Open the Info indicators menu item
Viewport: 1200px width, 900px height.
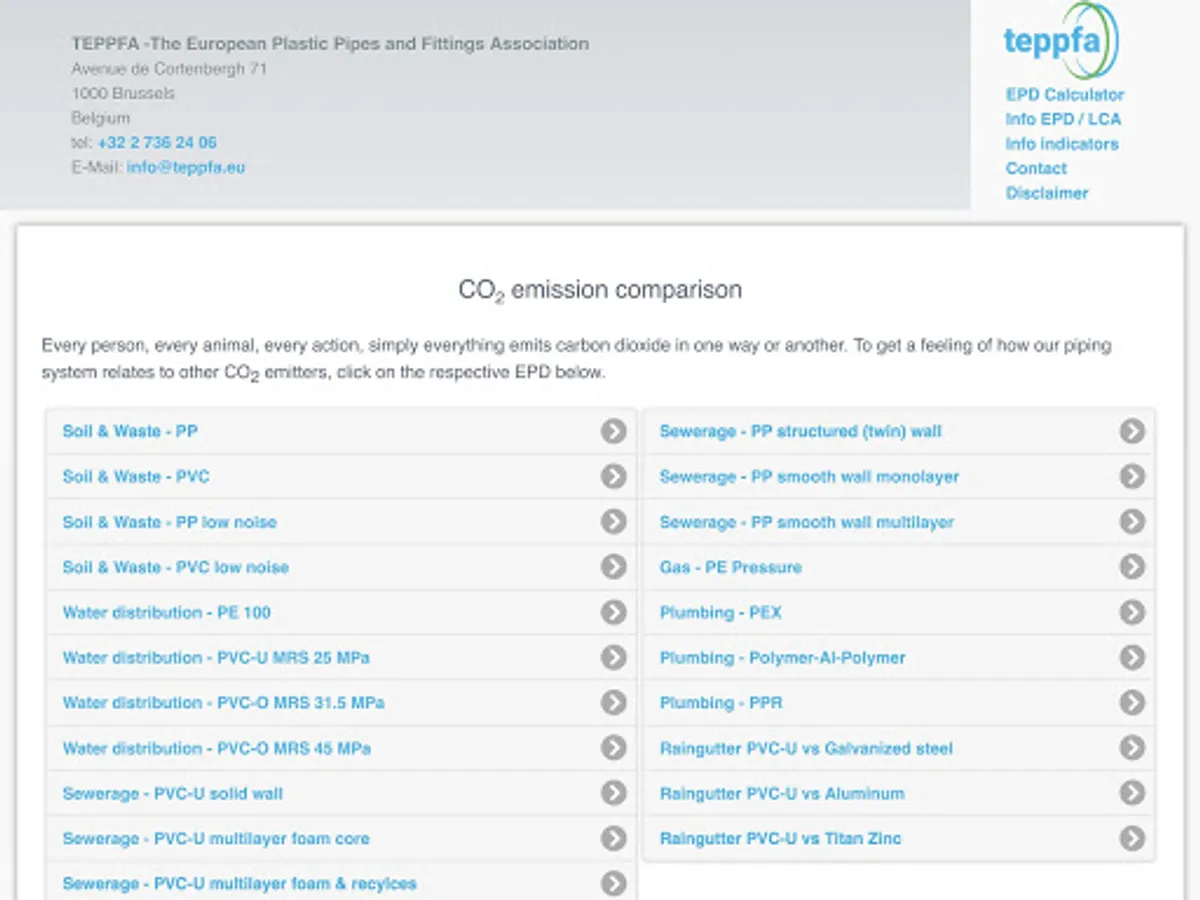(1061, 144)
